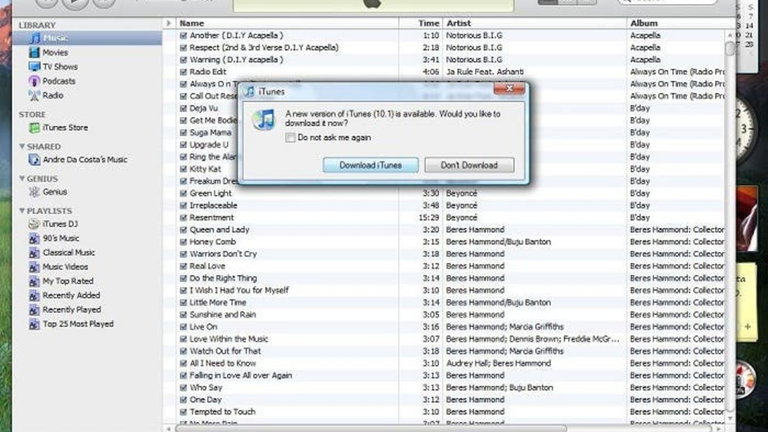Select the track 'Tempted to Touch'
Viewport: 768px width, 432px height.
coord(222,412)
